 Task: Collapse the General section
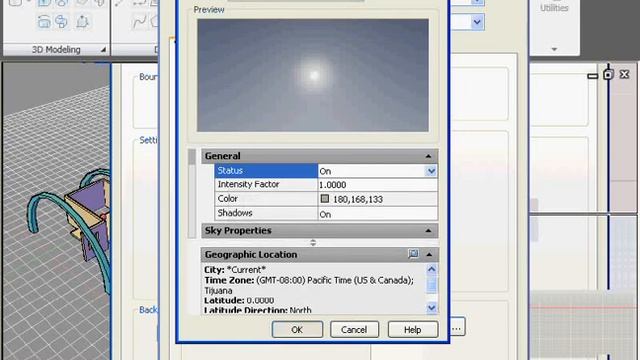coord(428,156)
